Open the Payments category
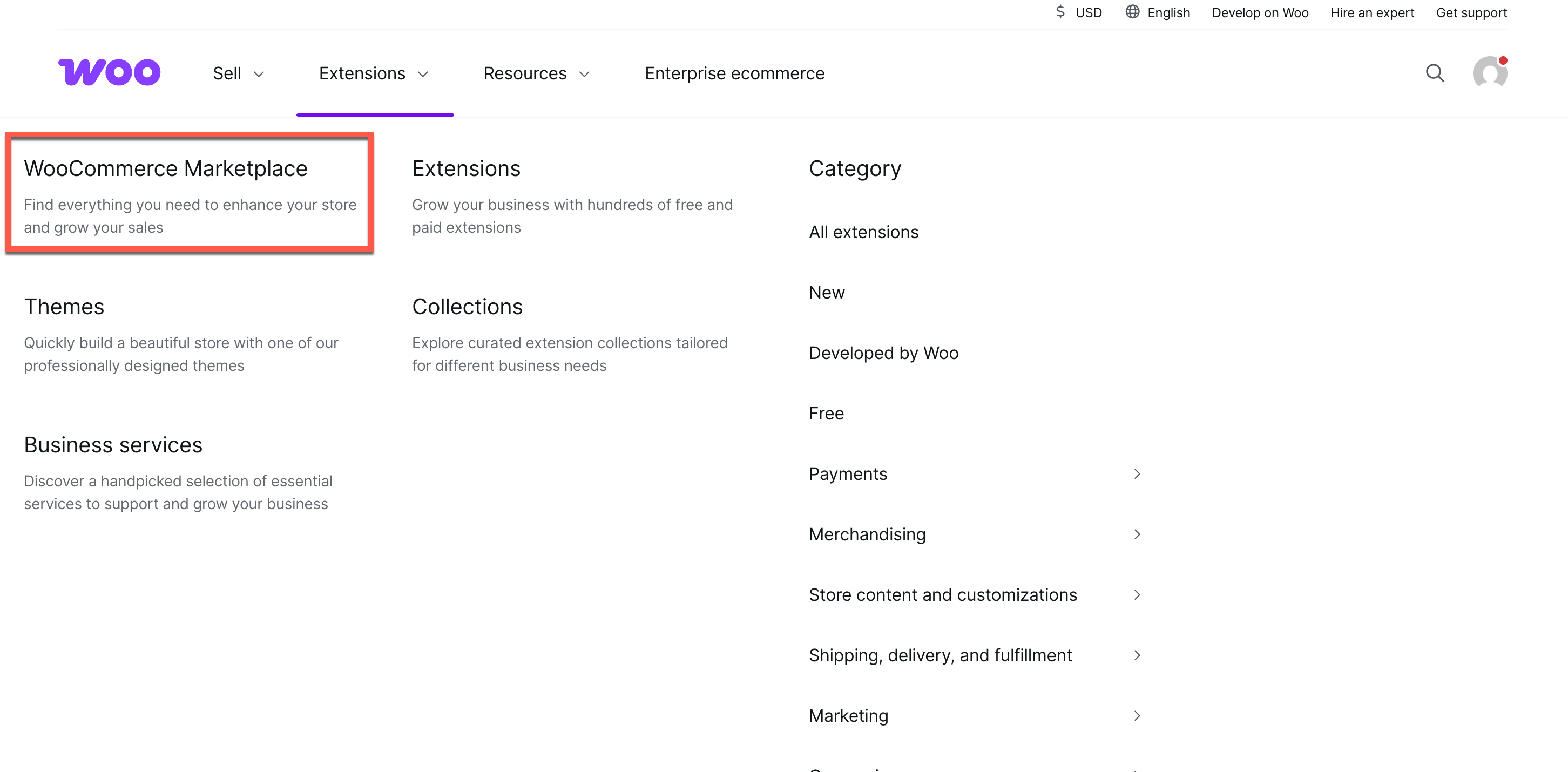 pos(848,473)
